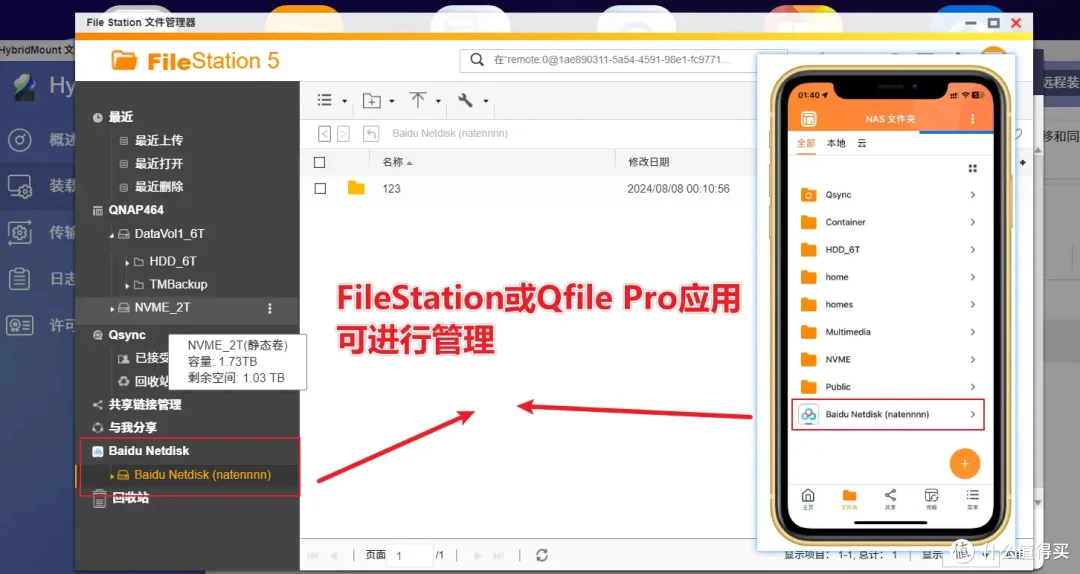The height and width of the screenshot is (574, 1080).
Task: Expand the TMBackup folder
Action: point(127,285)
